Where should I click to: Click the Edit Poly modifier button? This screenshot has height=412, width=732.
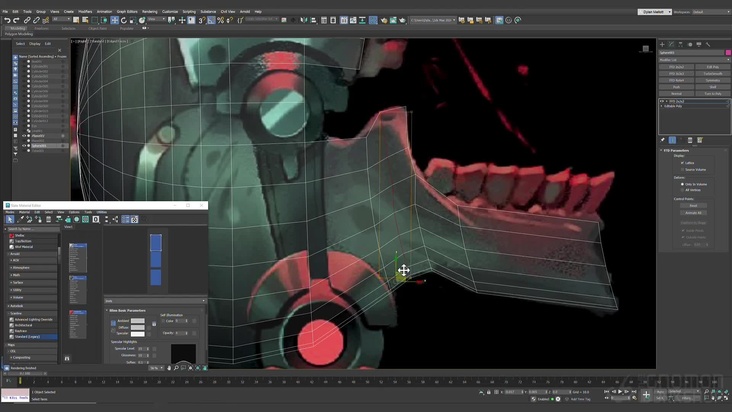tap(713, 67)
